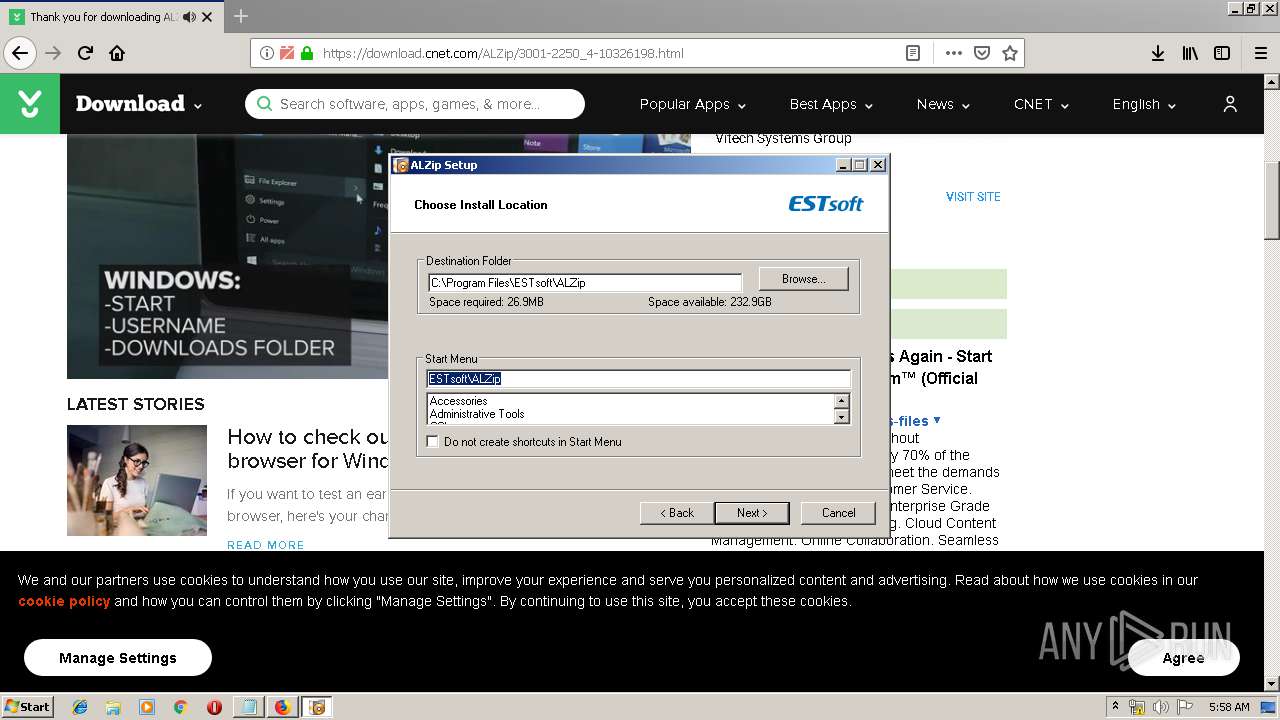Open the volume control in the system tray
The image size is (1280, 720).
click(1160, 707)
